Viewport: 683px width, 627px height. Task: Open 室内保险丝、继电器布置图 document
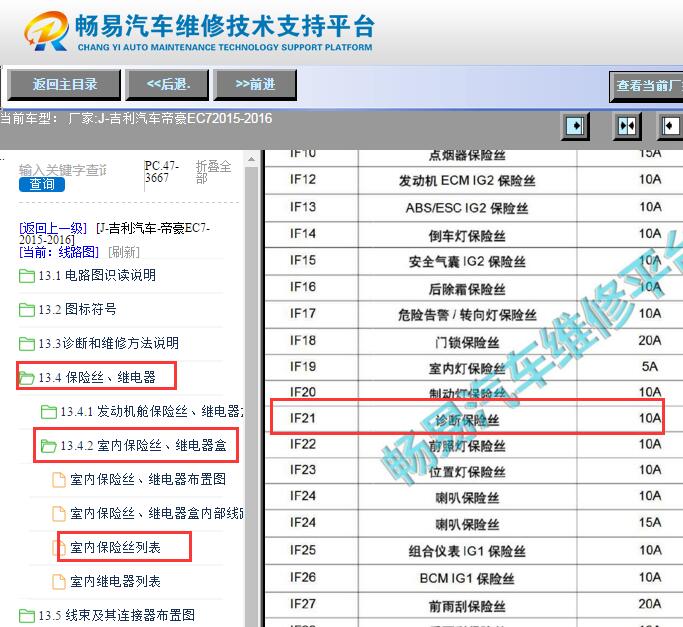click(x=148, y=480)
